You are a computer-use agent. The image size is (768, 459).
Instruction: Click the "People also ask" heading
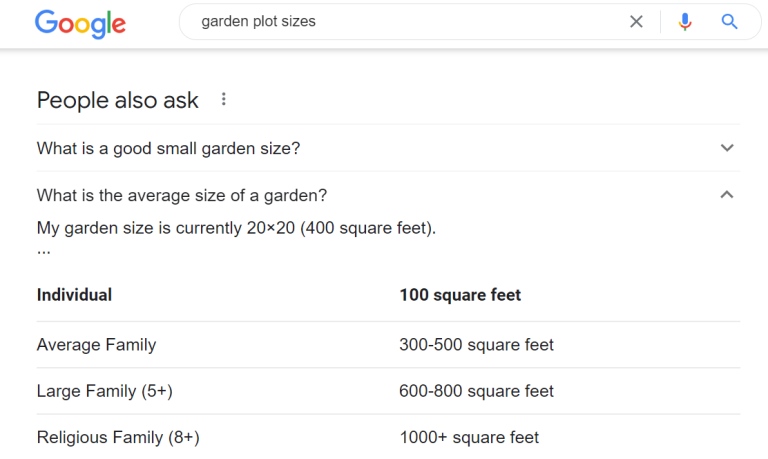tap(117, 100)
